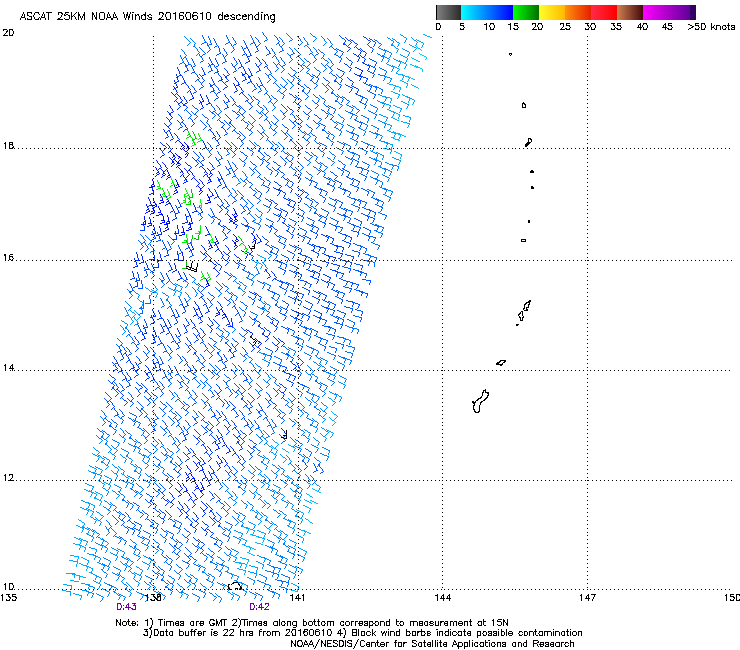Click the '135' longitude axis label
740x650 pixels.
[x=8, y=598]
